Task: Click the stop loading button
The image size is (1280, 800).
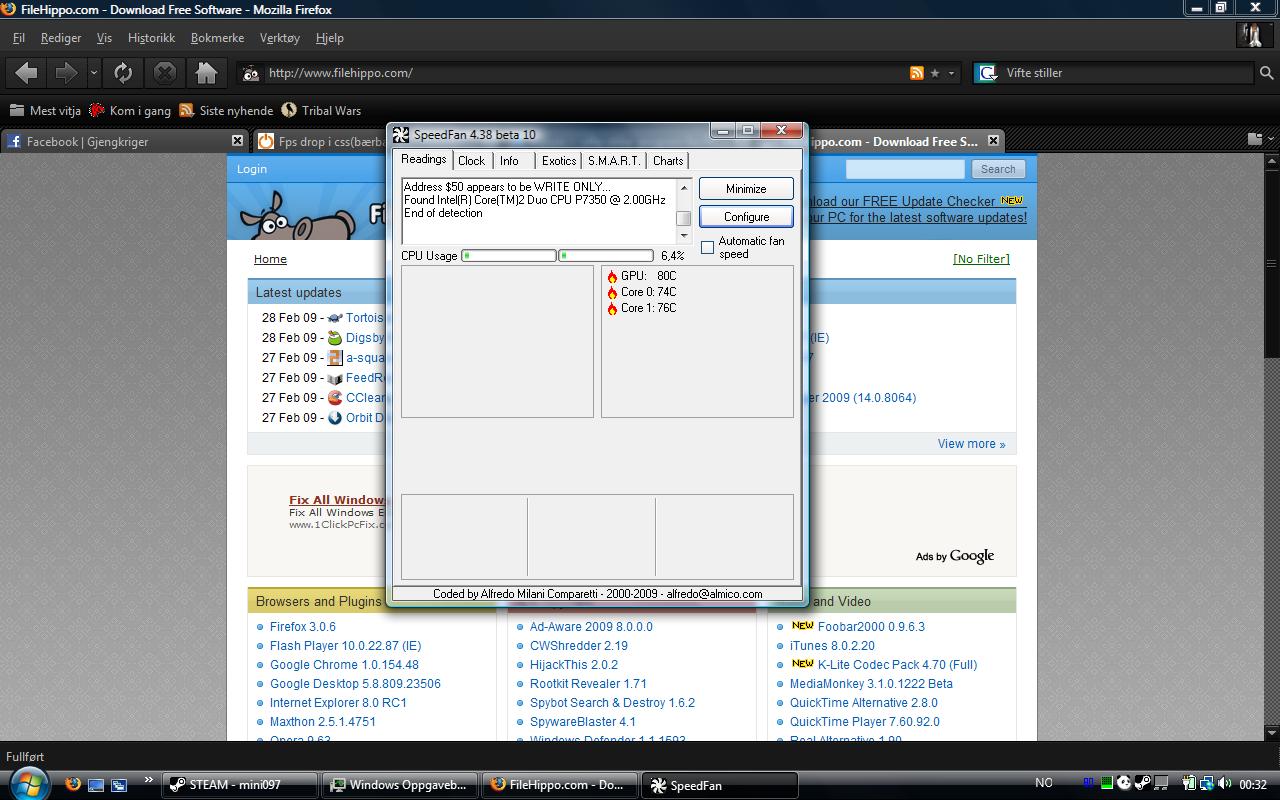Action: click(x=165, y=72)
